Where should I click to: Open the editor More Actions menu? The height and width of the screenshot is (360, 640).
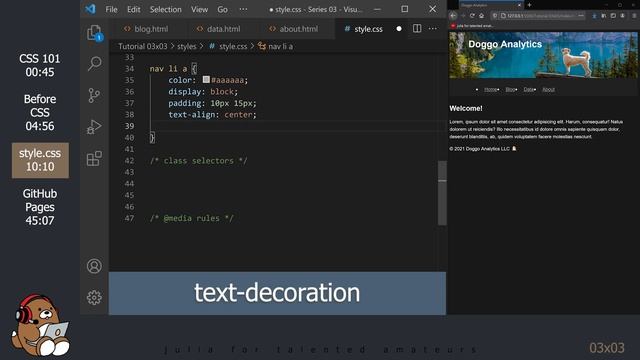click(433, 29)
